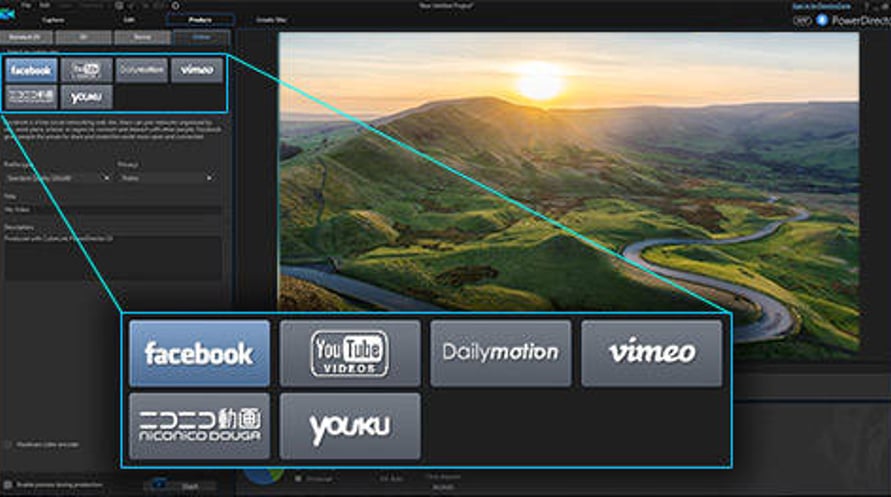Switch to the Edit module tab

[129, 20]
